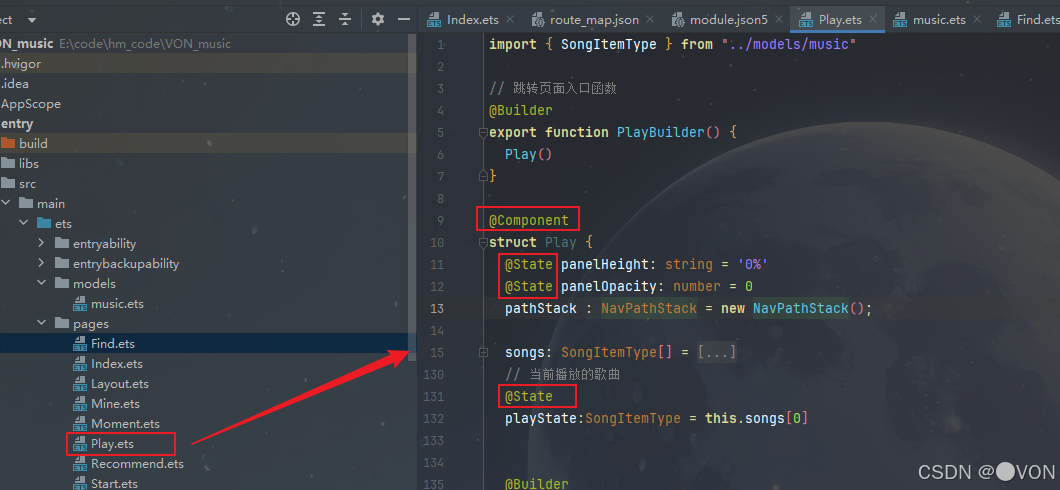This screenshot has width=1060, height=490.
Task: Select the .idea folder in tree
Action: [15, 84]
